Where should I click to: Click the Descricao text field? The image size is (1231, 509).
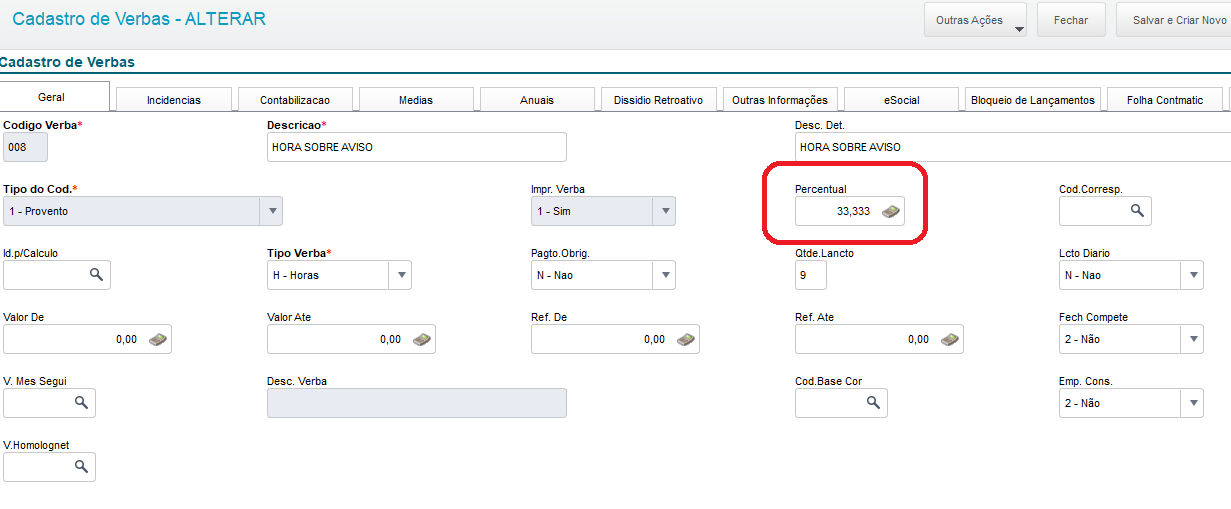pos(416,147)
